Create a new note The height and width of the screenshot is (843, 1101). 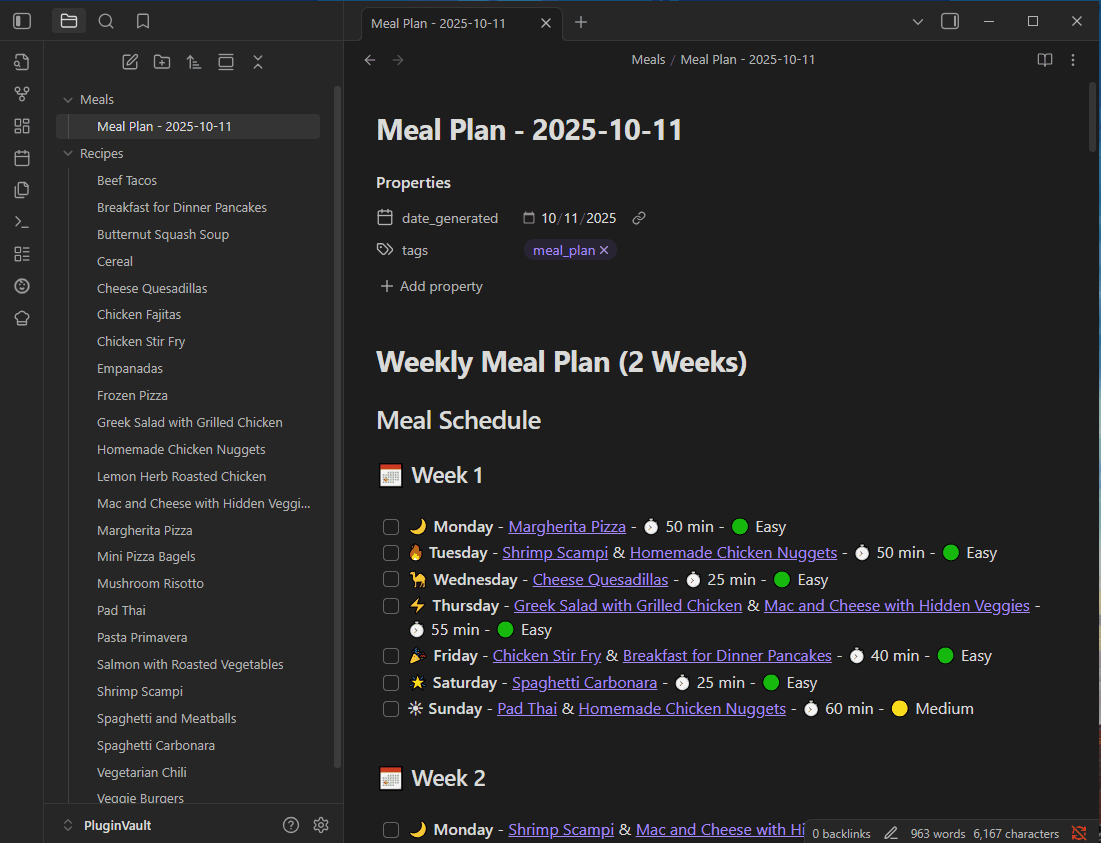[130, 62]
